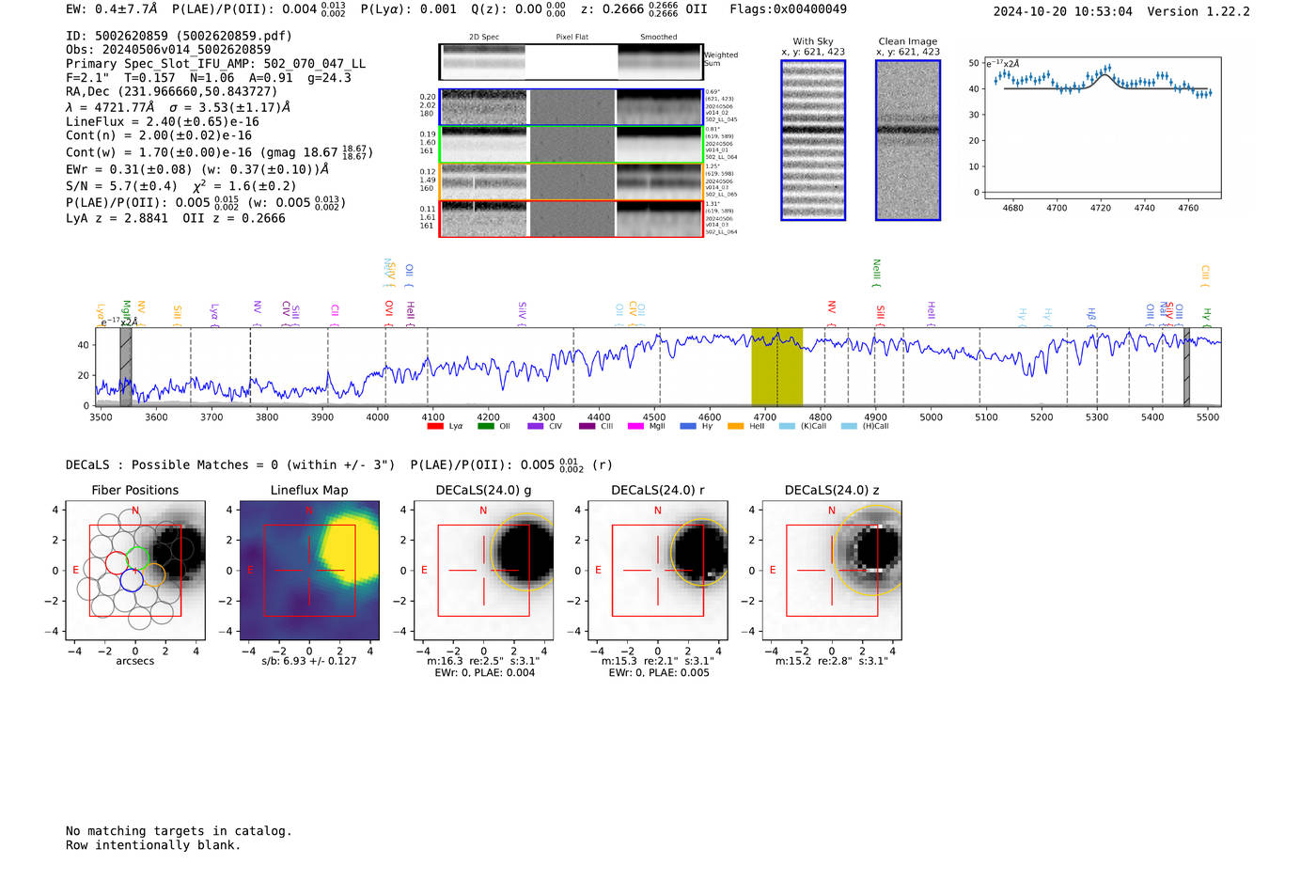The image size is (1316, 896).
Task: Click the 2D Spec column header
Action: (x=484, y=38)
